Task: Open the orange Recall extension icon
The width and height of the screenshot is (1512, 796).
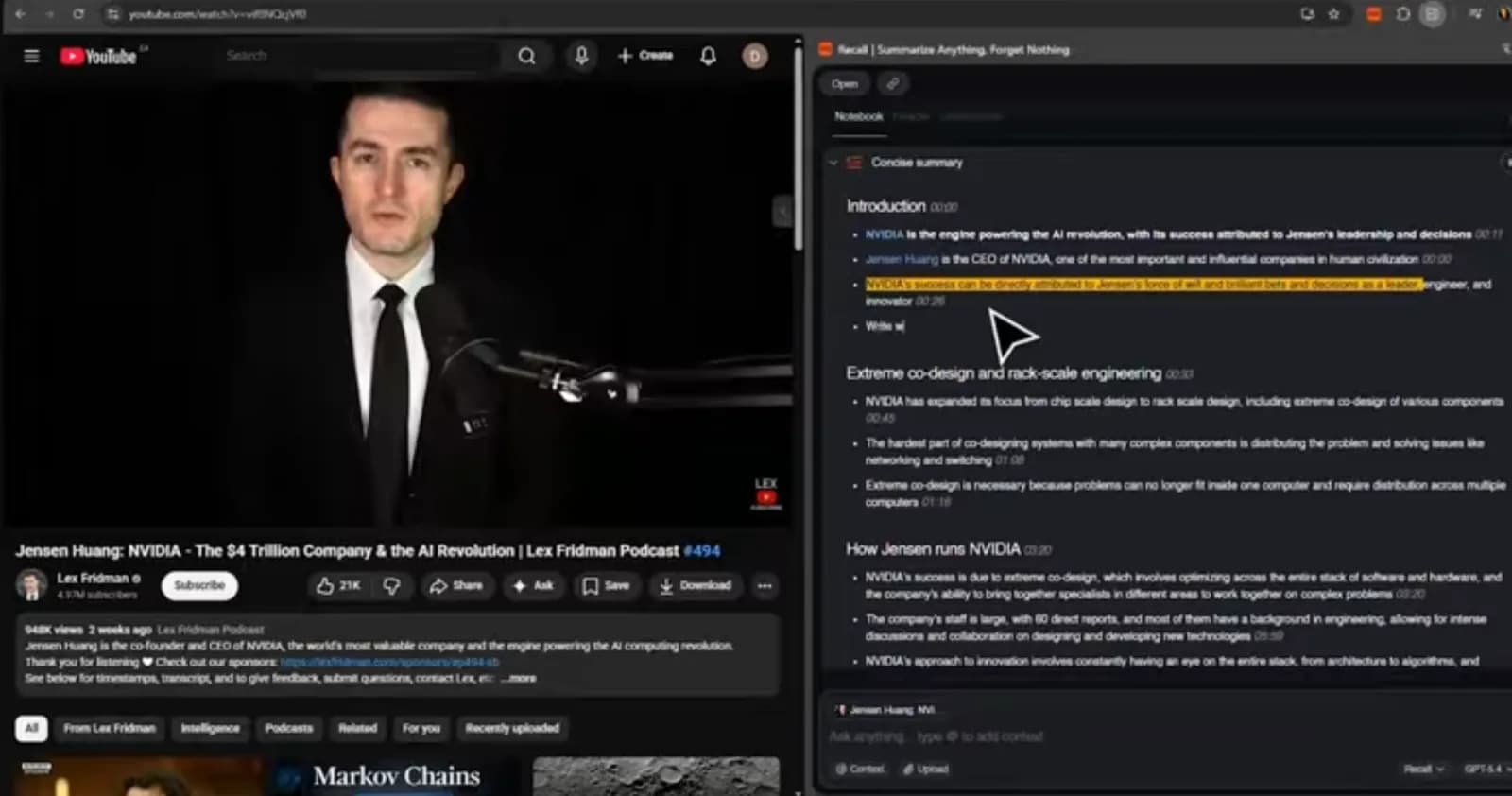Action: click(1374, 14)
